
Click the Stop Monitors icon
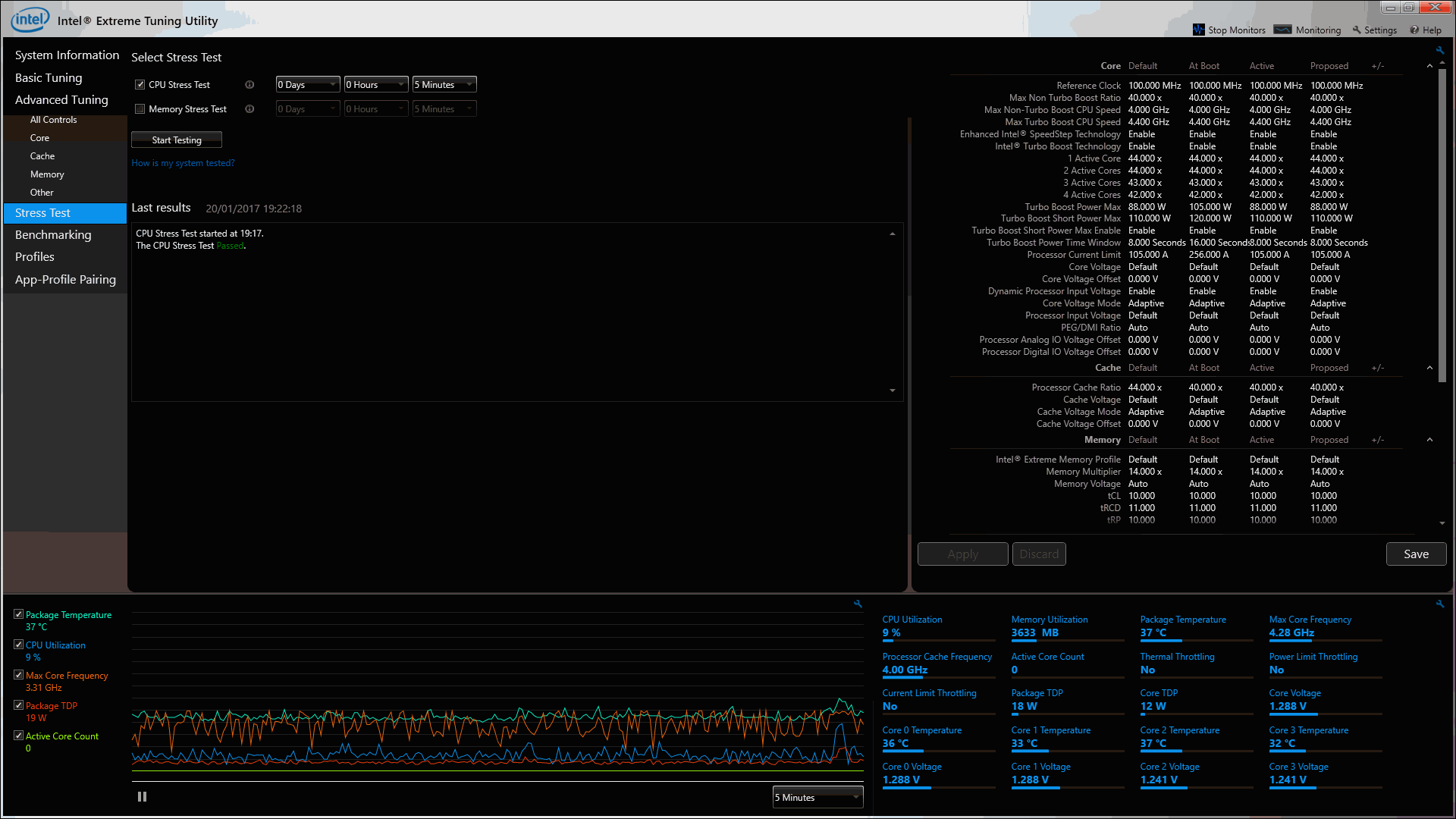click(x=1198, y=30)
